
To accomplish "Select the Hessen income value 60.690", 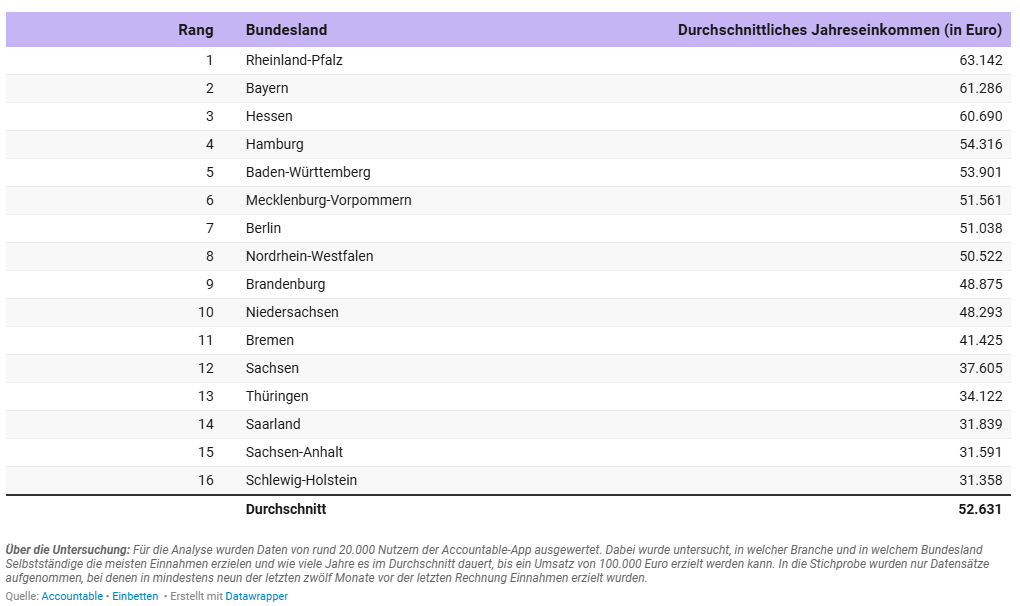I will coord(980,116).
